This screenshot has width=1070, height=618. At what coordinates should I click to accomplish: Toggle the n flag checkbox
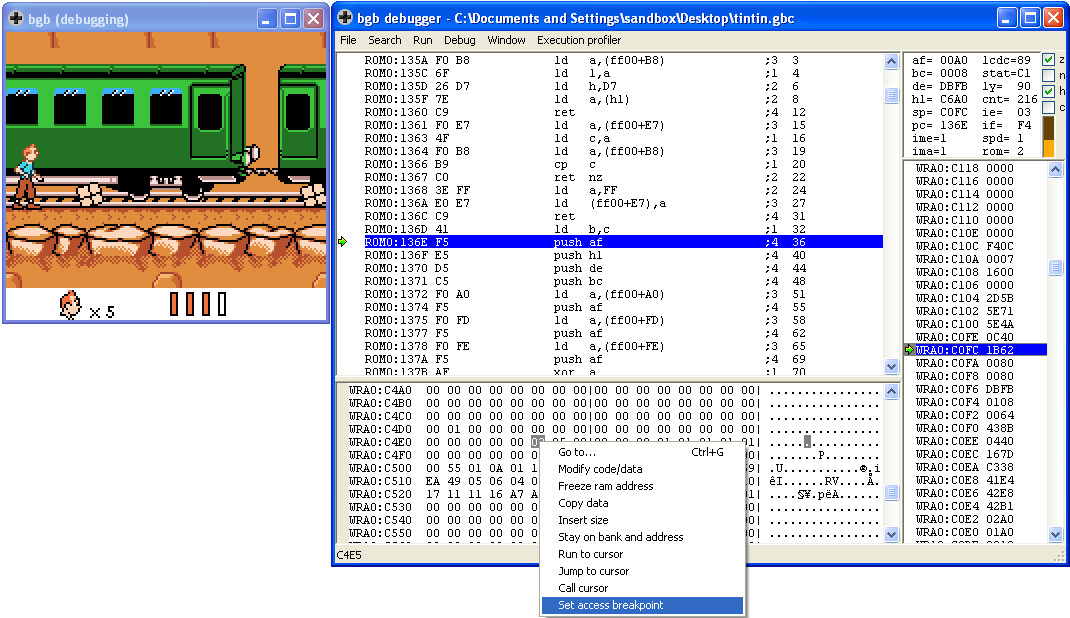(1048, 75)
